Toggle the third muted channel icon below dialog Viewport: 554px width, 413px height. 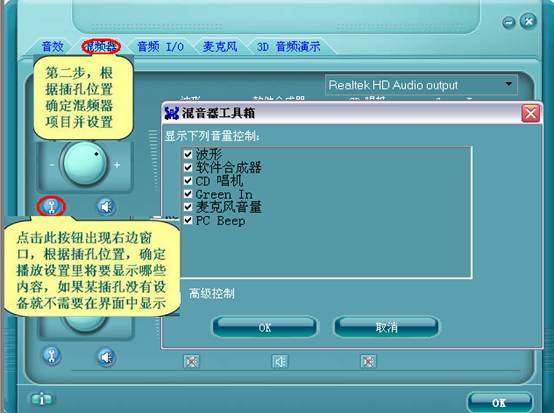click(368, 361)
